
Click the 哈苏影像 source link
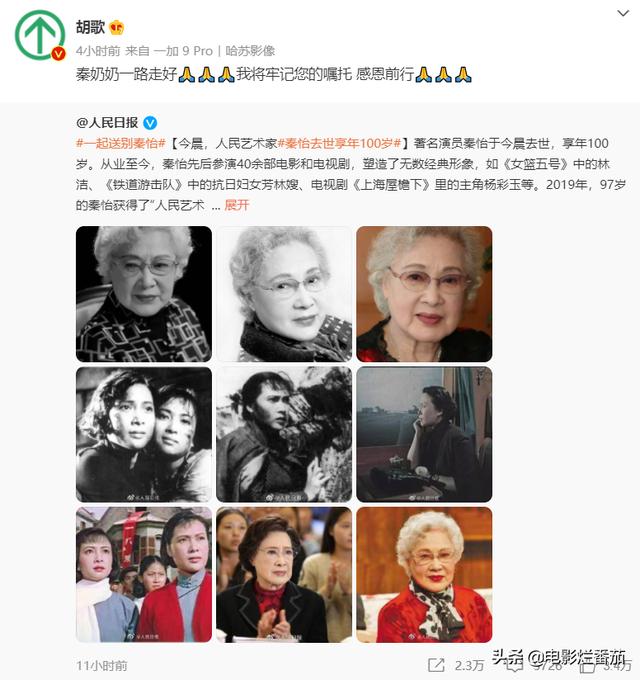tap(250, 51)
